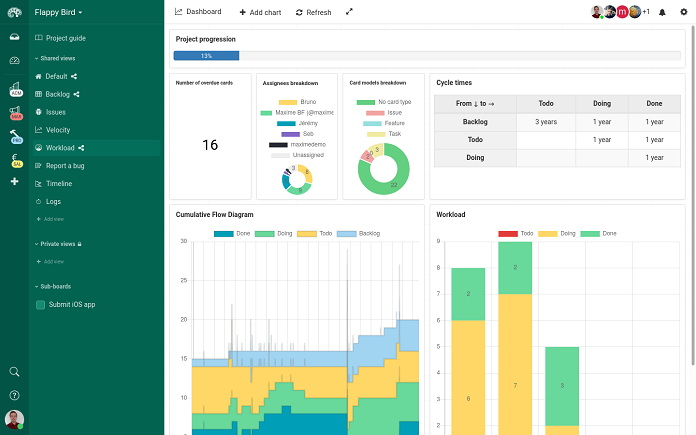This screenshot has height=435, width=696.
Task: Open the PRO hammer workspace icon
Action: [16, 136]
